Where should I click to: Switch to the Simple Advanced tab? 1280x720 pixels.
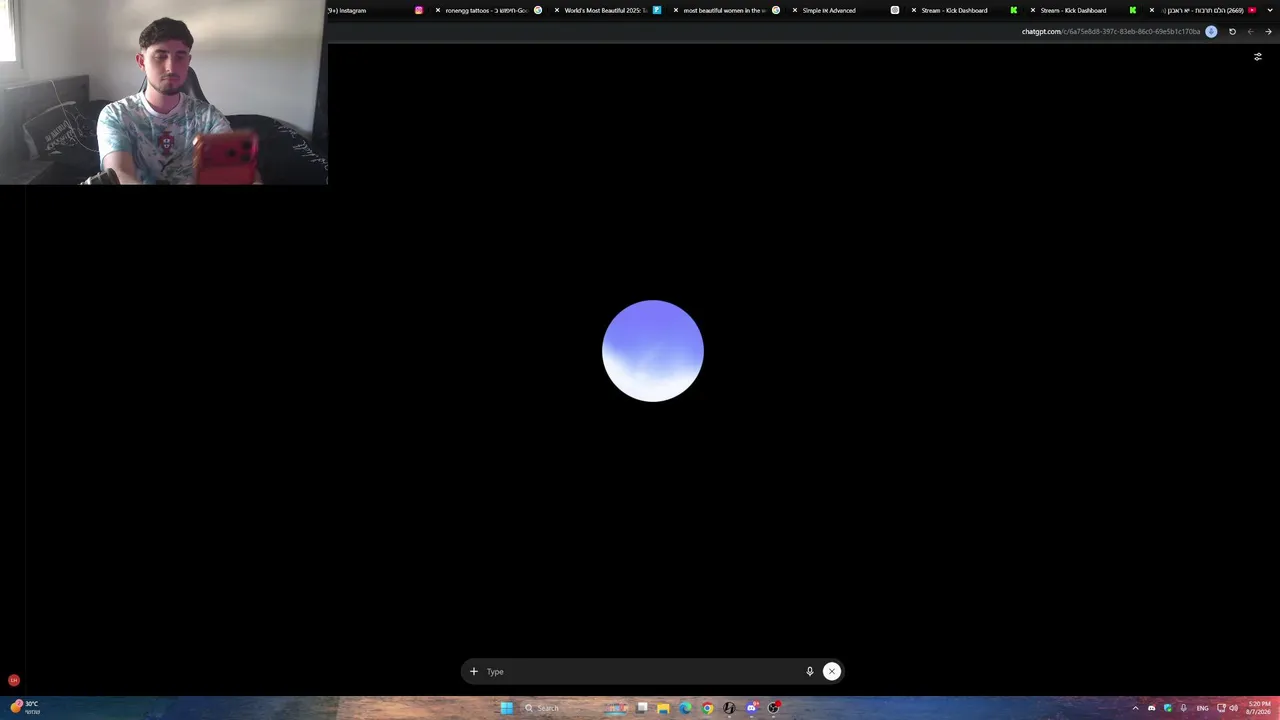[846, 10]
